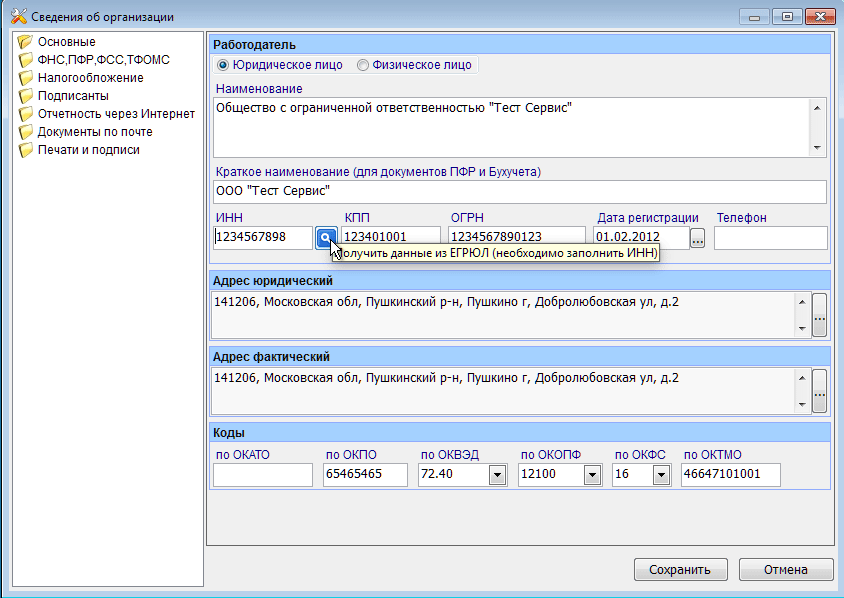
Task: Click the по ОКПО field
Action: tap(365, 475)
